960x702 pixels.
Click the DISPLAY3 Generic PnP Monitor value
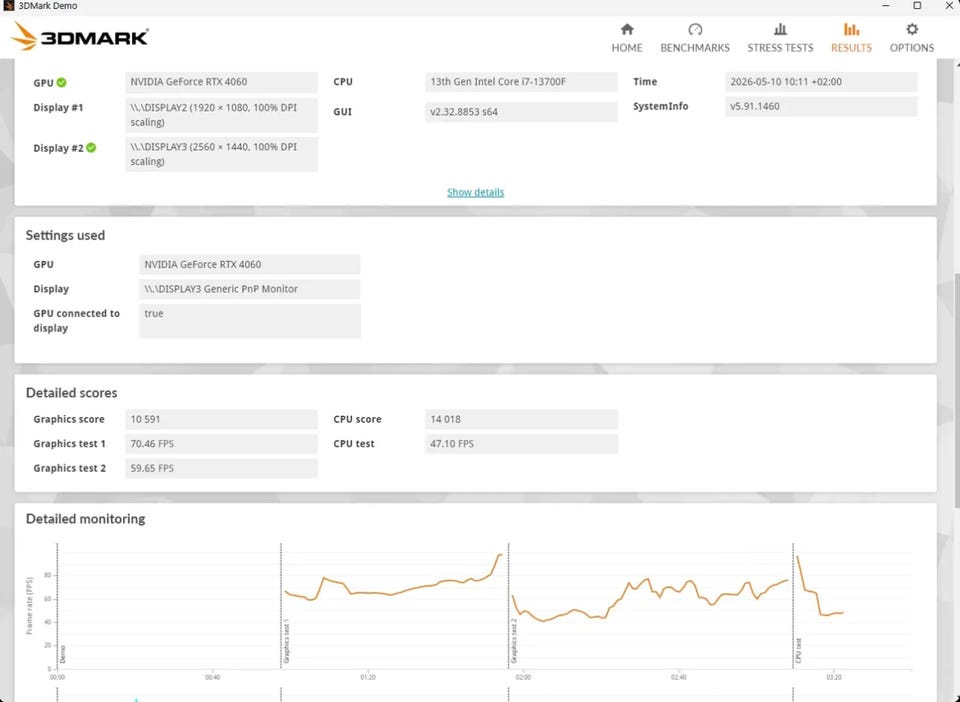point(249,289)
